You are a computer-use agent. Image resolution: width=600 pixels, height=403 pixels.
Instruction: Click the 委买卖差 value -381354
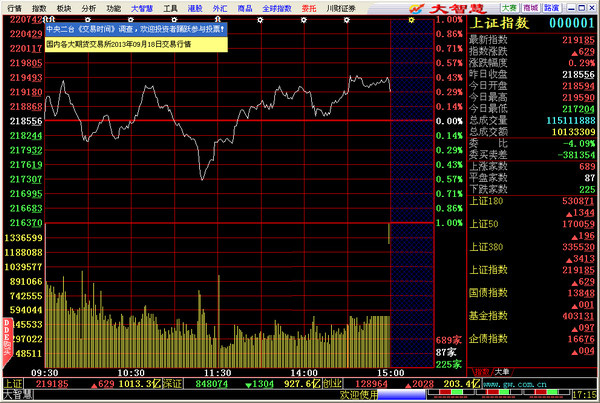[576, 155]
